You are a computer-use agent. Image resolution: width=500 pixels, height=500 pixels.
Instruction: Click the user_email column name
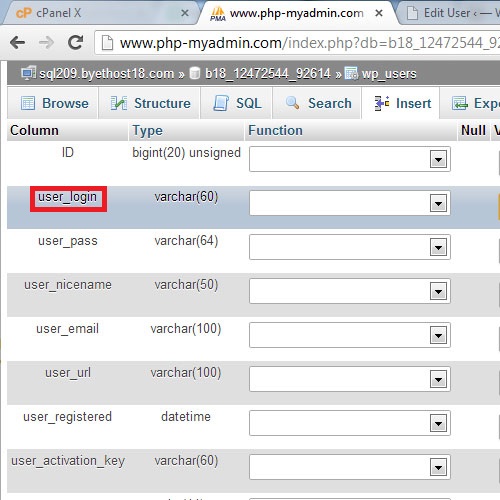pyautogui.click(x=68, y=329)
